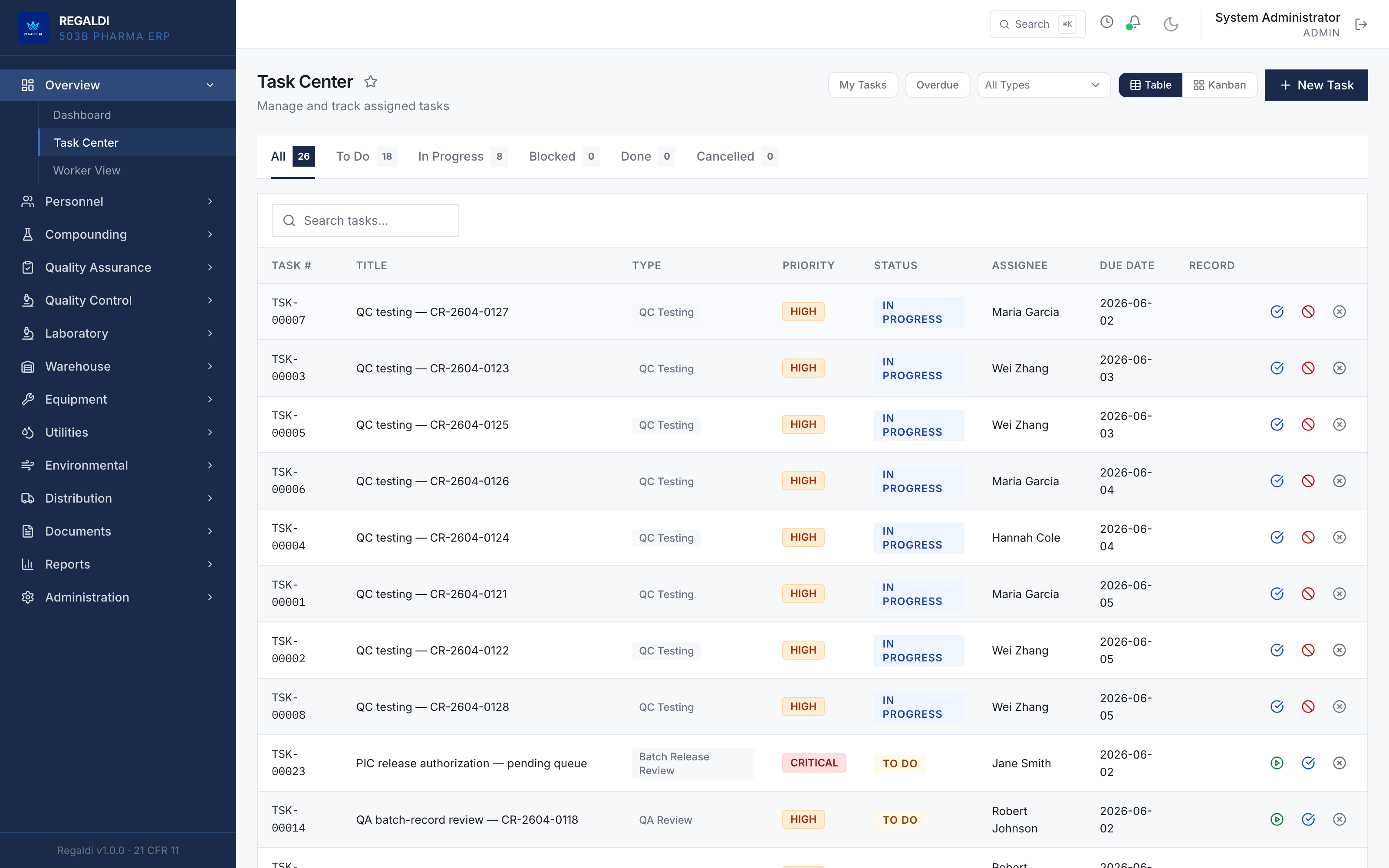
Task: Block task TSK-00001 red icon
Action: (1308, 594)
